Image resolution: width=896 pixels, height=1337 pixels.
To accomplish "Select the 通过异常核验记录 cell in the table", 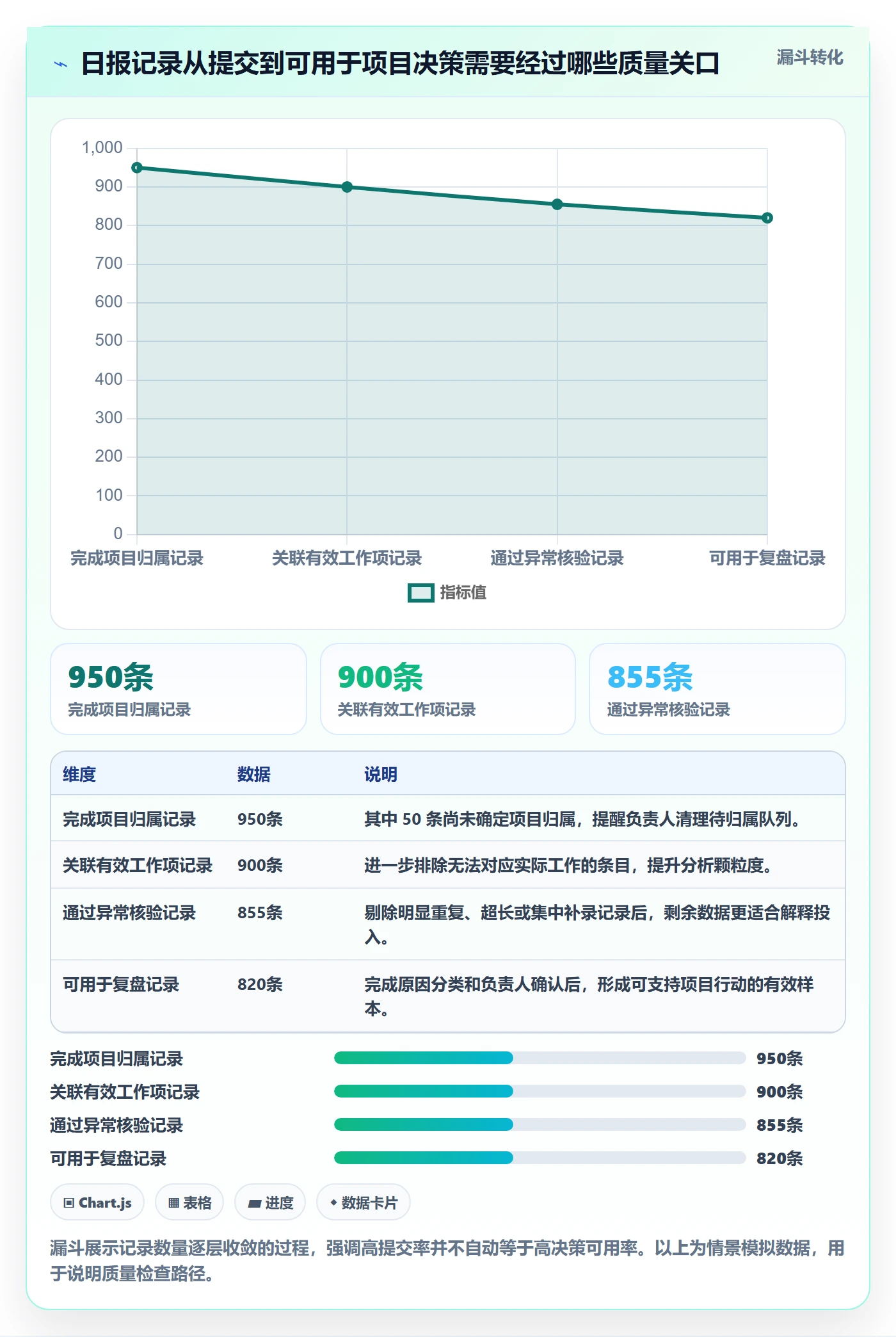I will pos(129,912).
